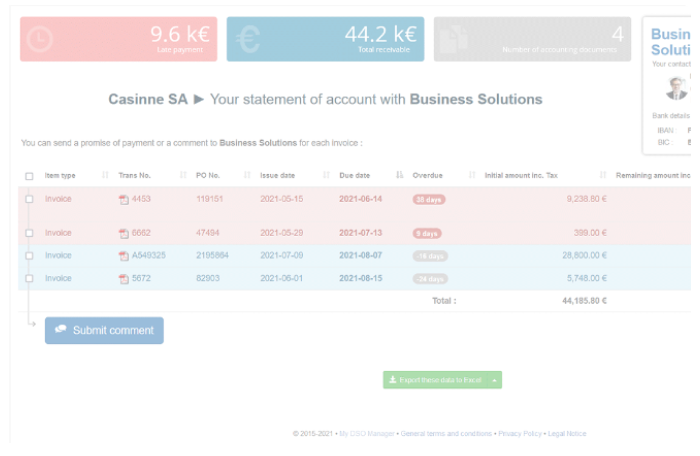Screen dimensions: 700x456
Task: Check the box for invoice 4453
Action: coord(29,199)
